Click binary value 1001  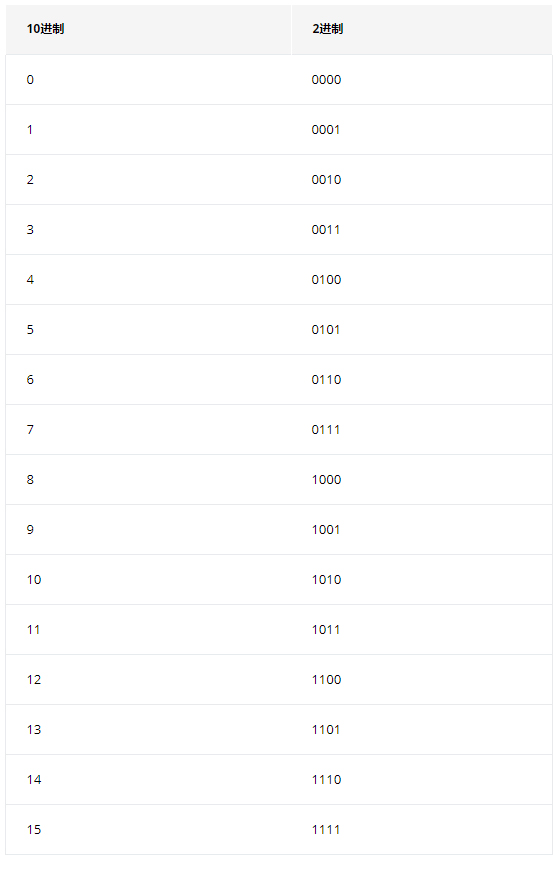(326, 530)
